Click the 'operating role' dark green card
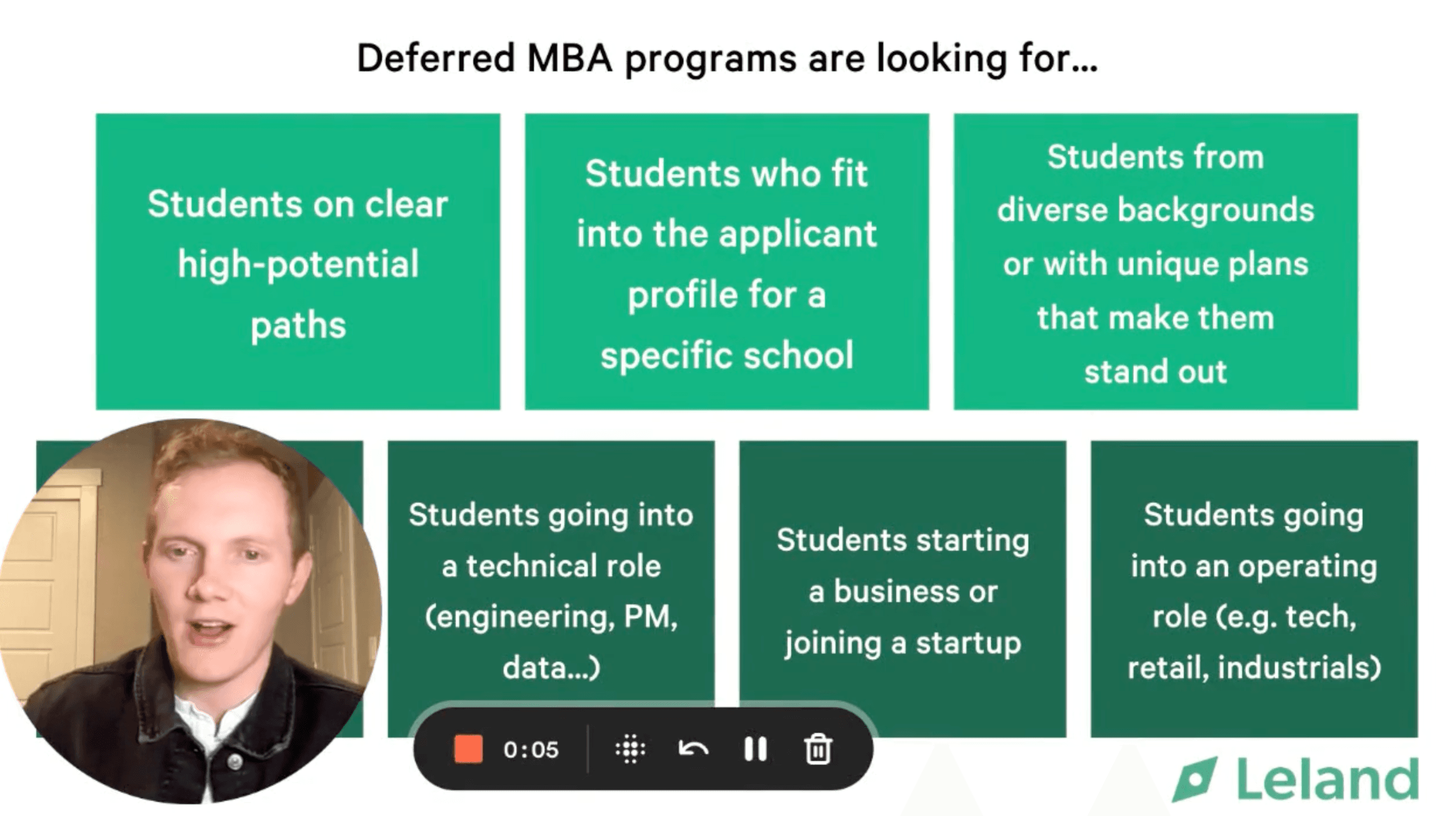The image size is (1456, 816). (x=1254, y=589)
